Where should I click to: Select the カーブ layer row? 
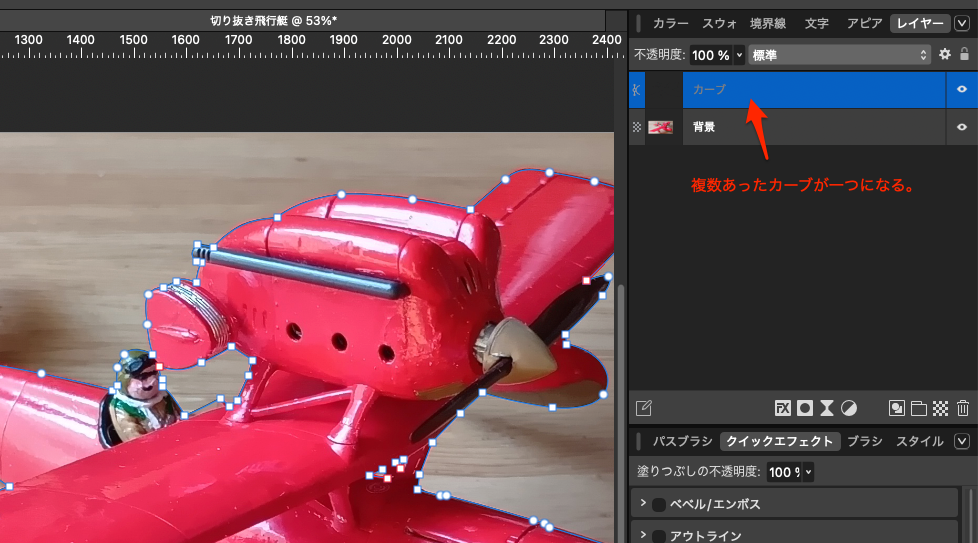click(x=803, y=90)
